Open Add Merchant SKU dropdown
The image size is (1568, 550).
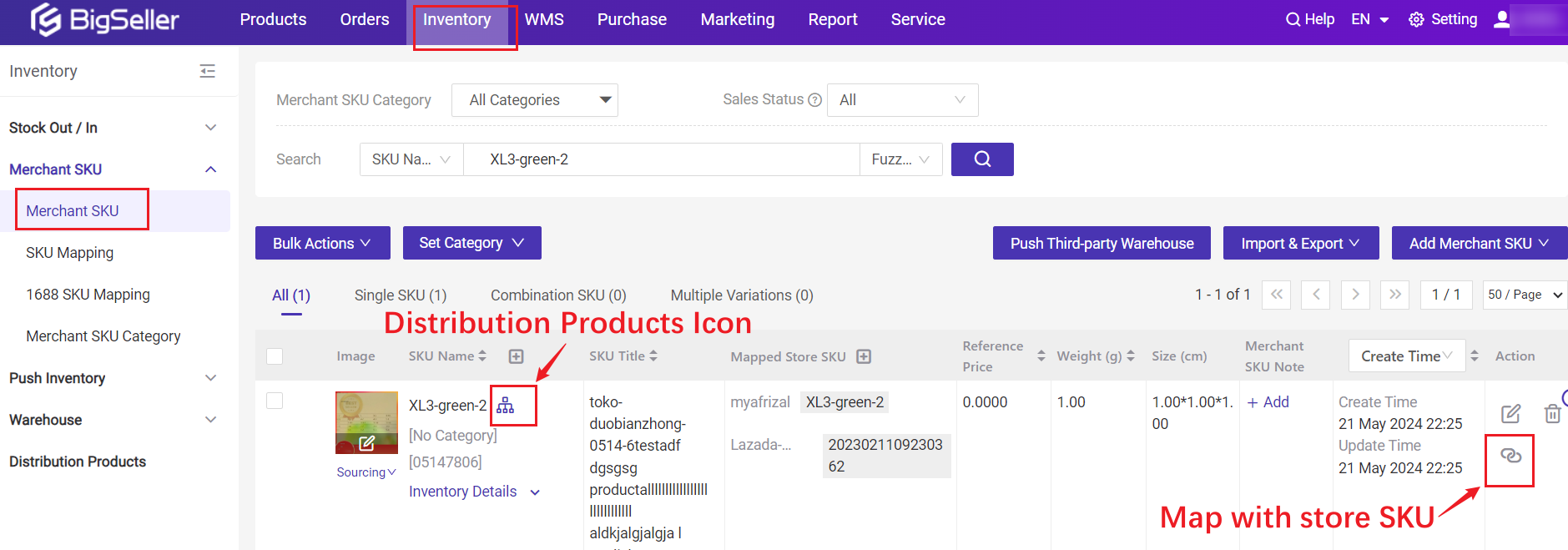(1480, 243)
